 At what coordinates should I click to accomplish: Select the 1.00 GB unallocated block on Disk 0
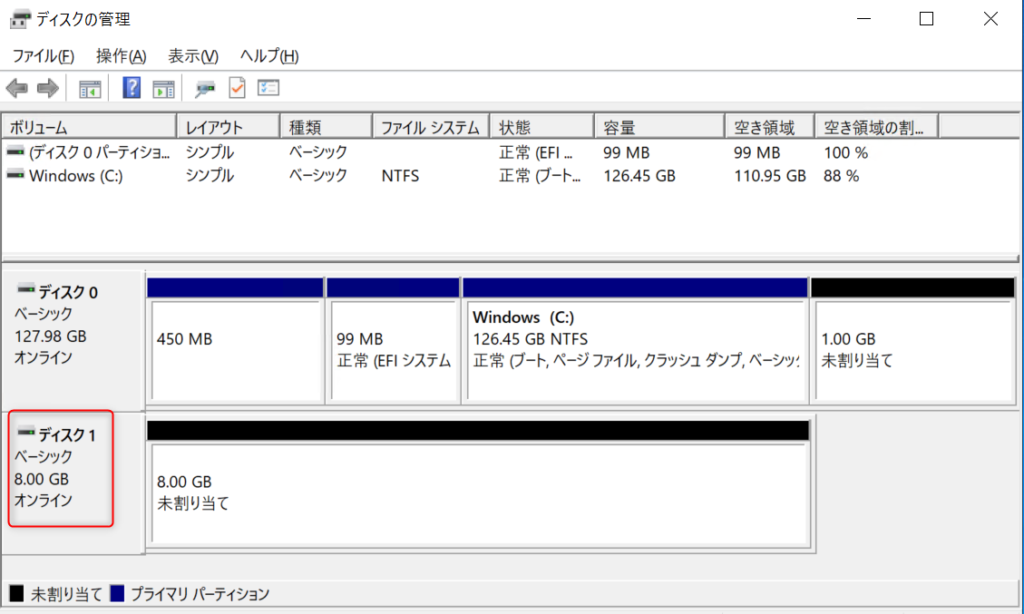click(913, 341)
